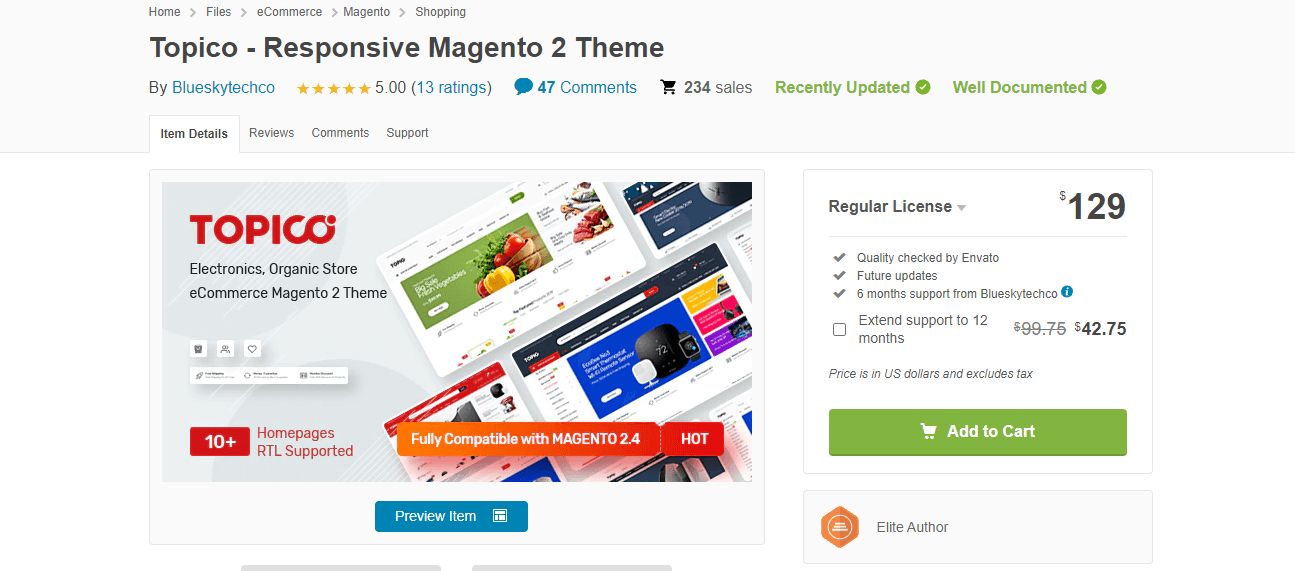
Task: Click the shopping cart sales icon
Action: point(668,87)
